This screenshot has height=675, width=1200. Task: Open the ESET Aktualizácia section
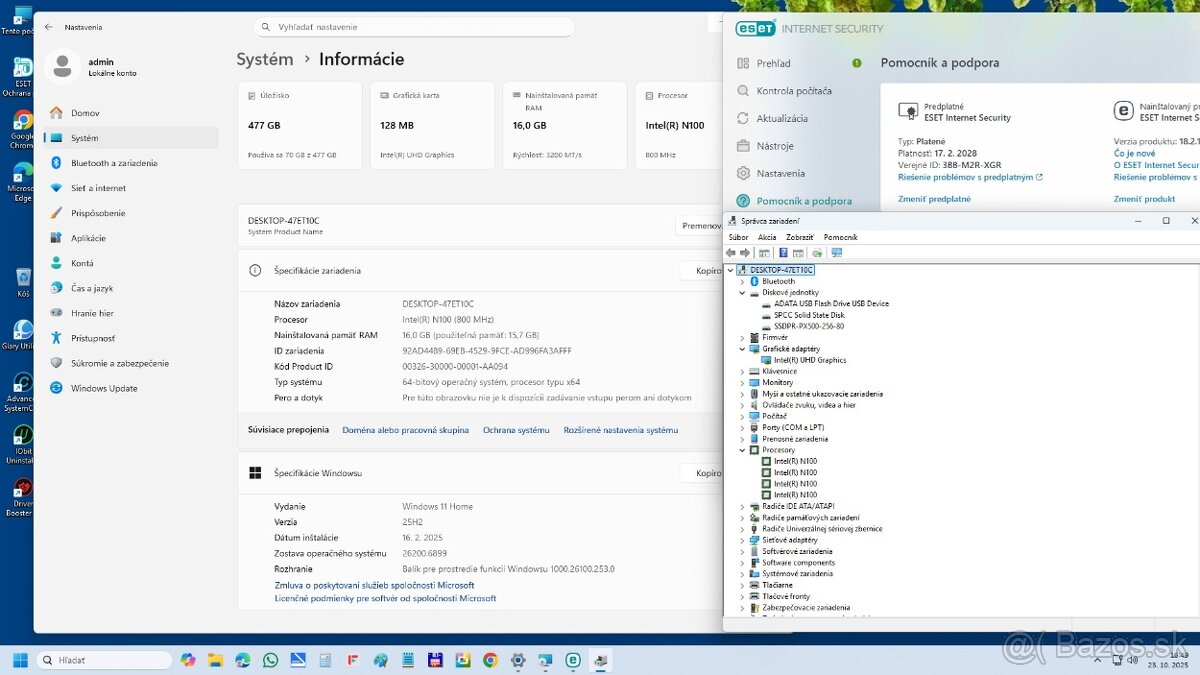tap(782, 118)
